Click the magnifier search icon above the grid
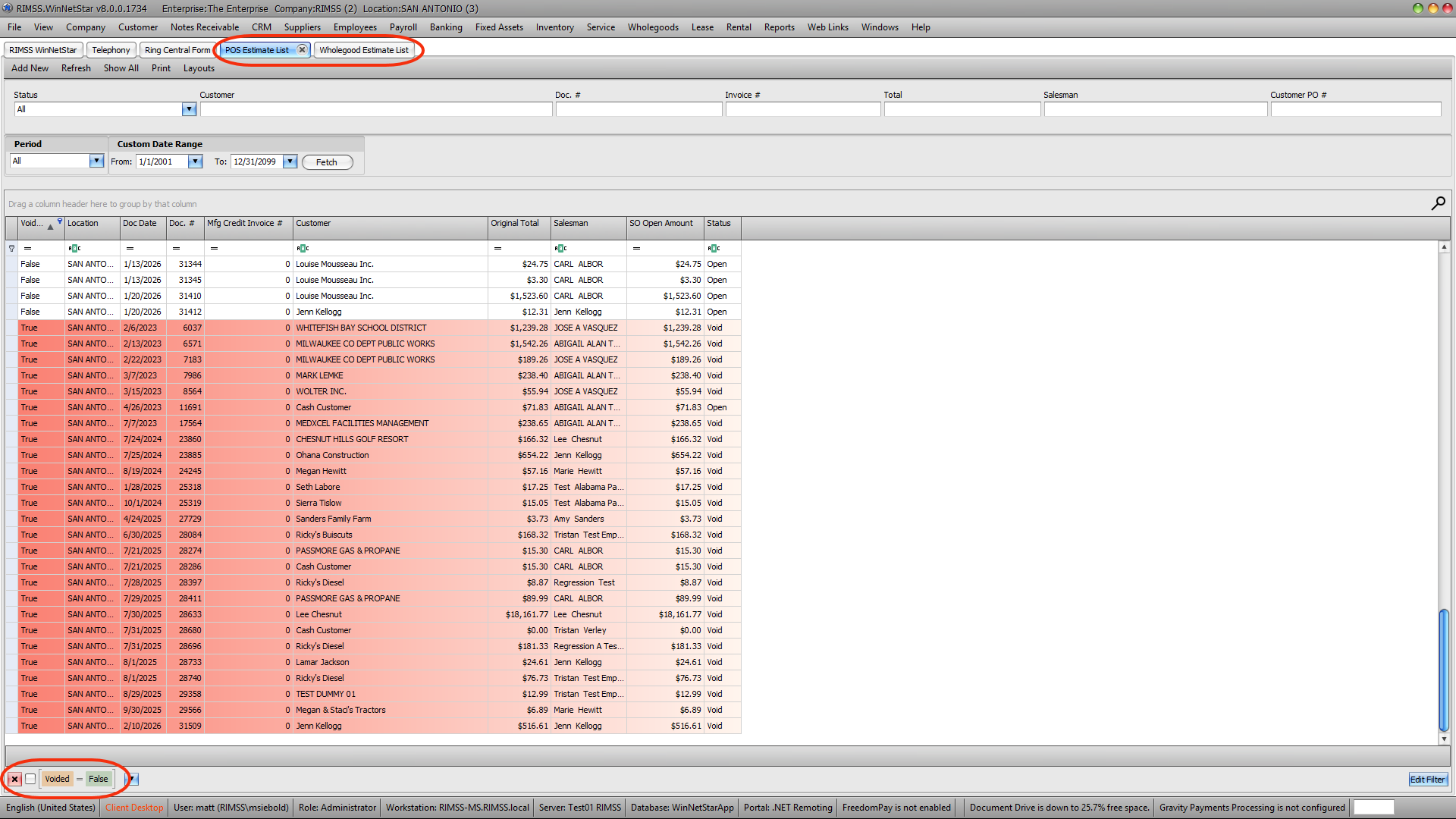This screenshot has width=1456, height=819. (1438, 203)
